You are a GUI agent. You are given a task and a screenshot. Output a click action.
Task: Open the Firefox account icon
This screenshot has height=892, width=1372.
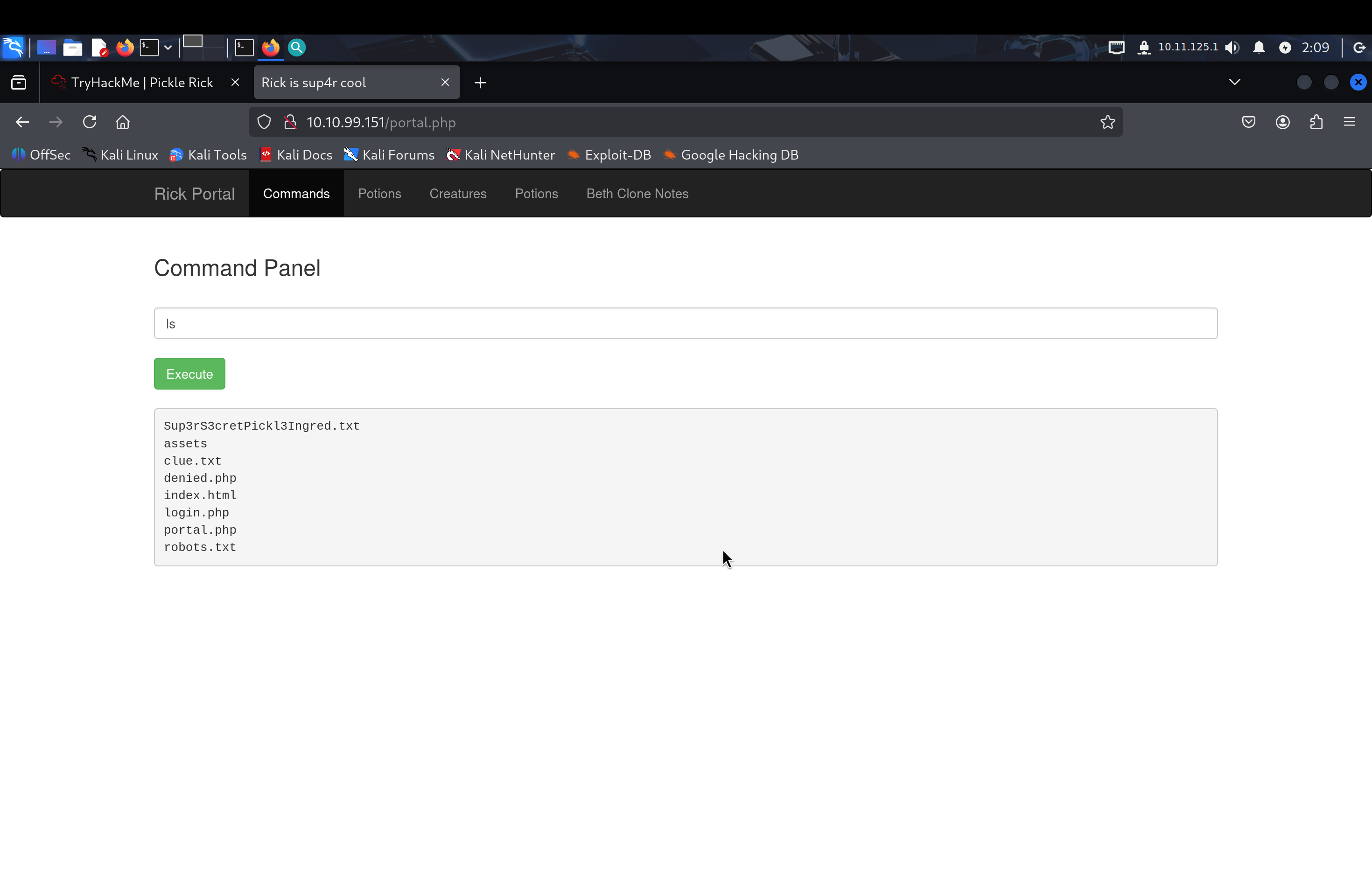click(1283, 122)
